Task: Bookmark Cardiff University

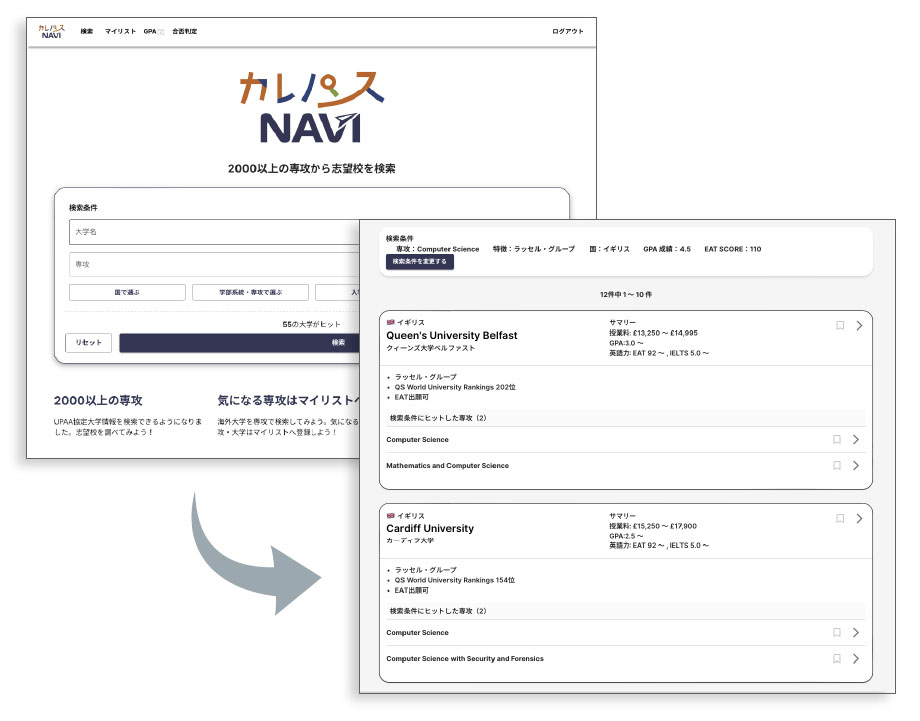Action: pyautogui.click(x=840, y=518)
